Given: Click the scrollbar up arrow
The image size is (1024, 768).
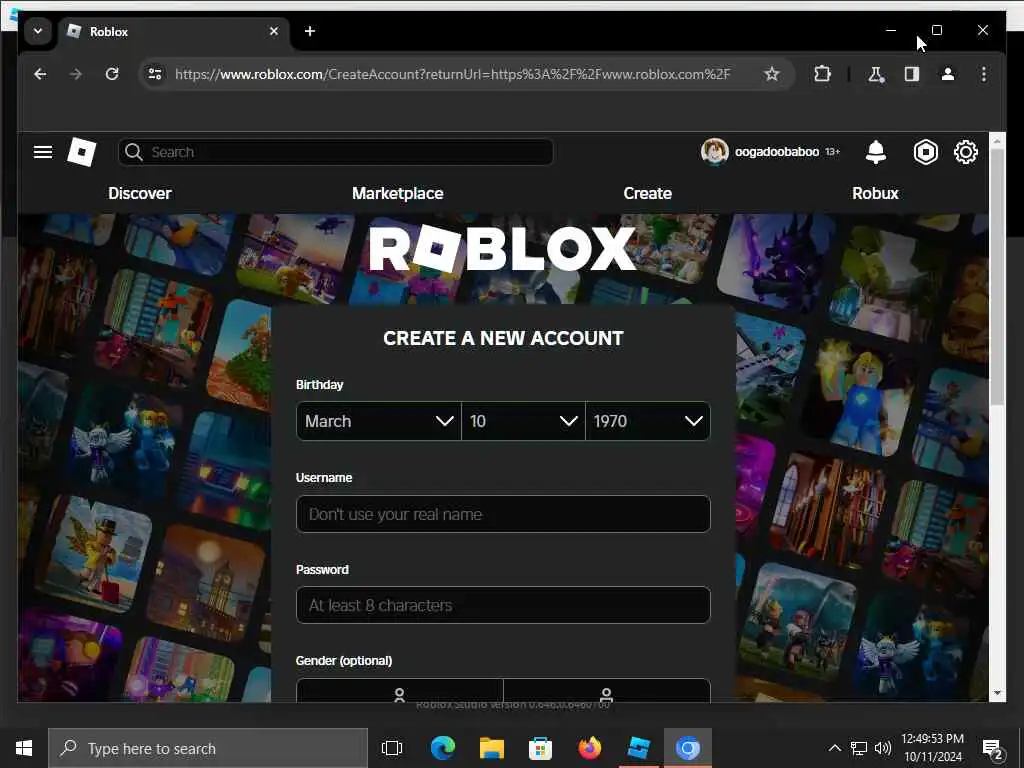Looking at the screenshot, I should [997, 140].
